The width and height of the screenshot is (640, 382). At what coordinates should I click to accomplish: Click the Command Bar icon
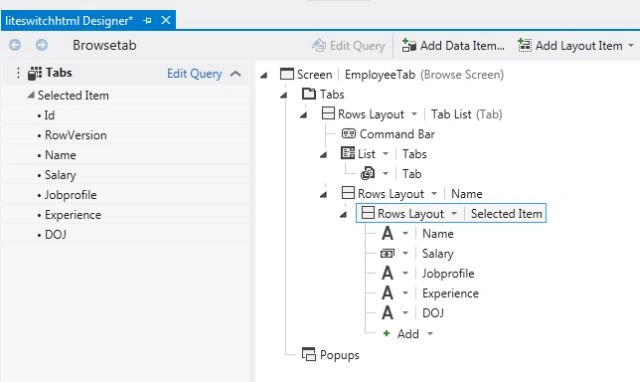point(349,133)
